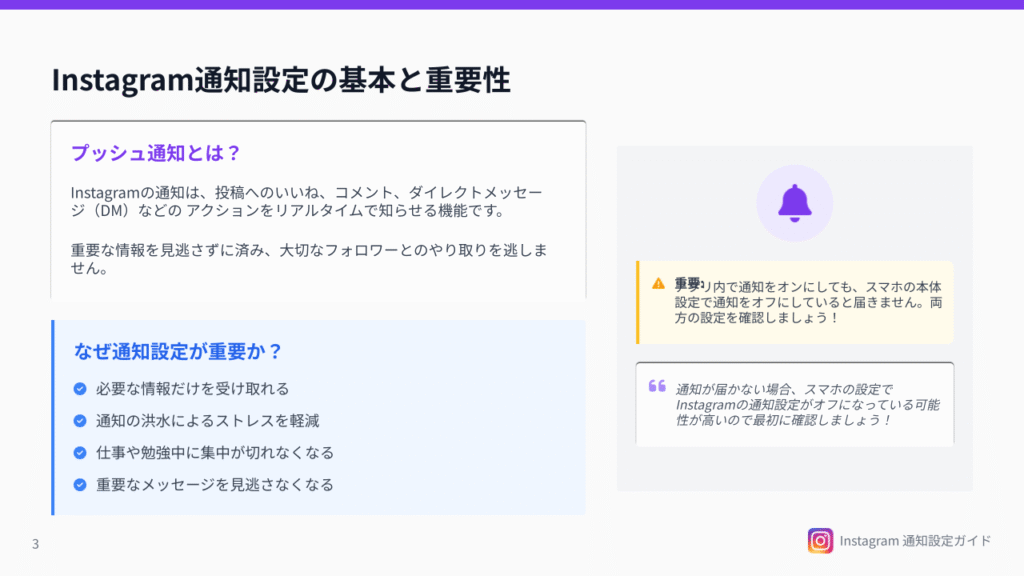Click the bold 重要 label in the yellow box
Viewport: 1024px width, 576px height.
tap(688, 284)
